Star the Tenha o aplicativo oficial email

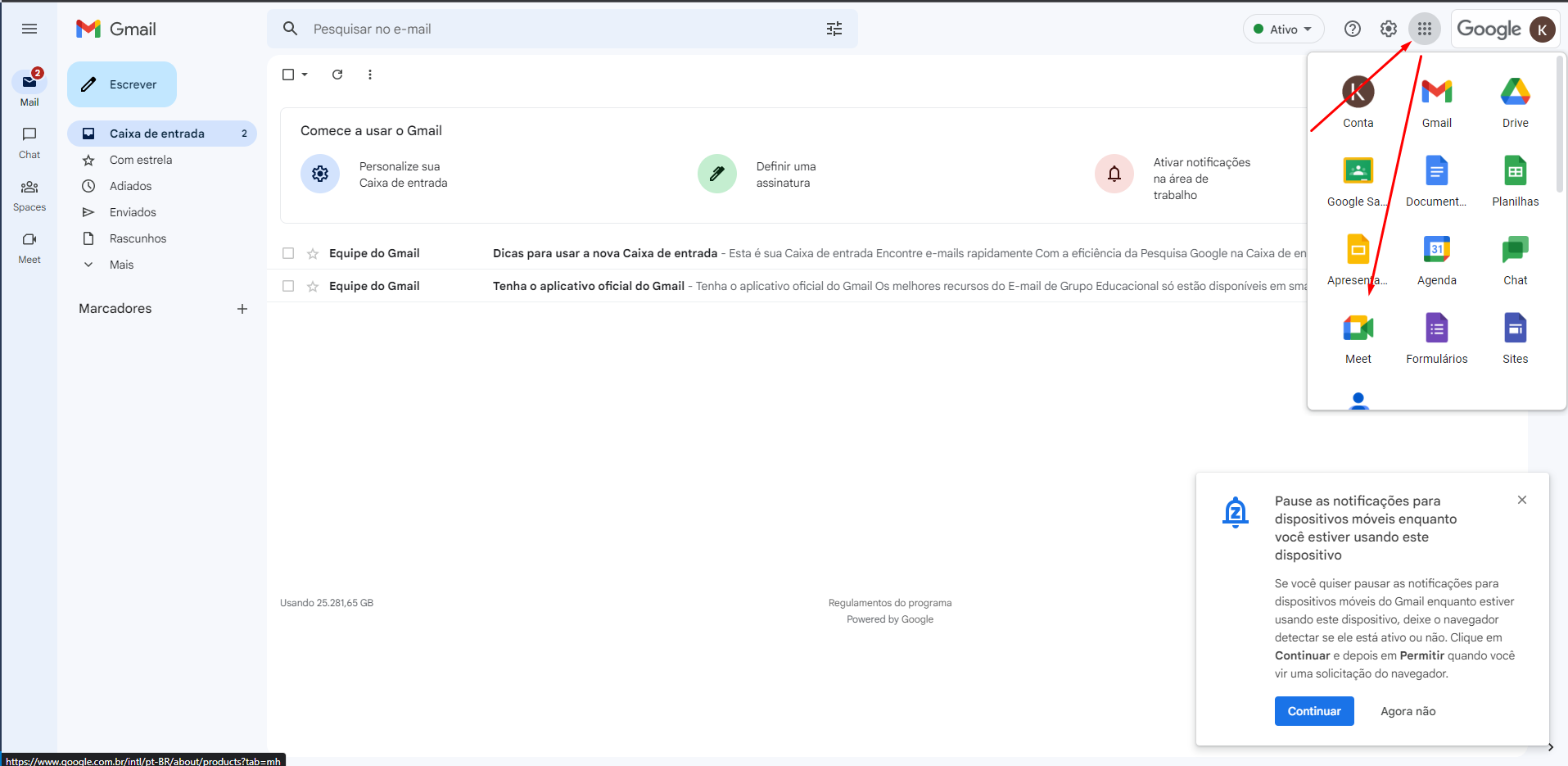coord(313,286)
